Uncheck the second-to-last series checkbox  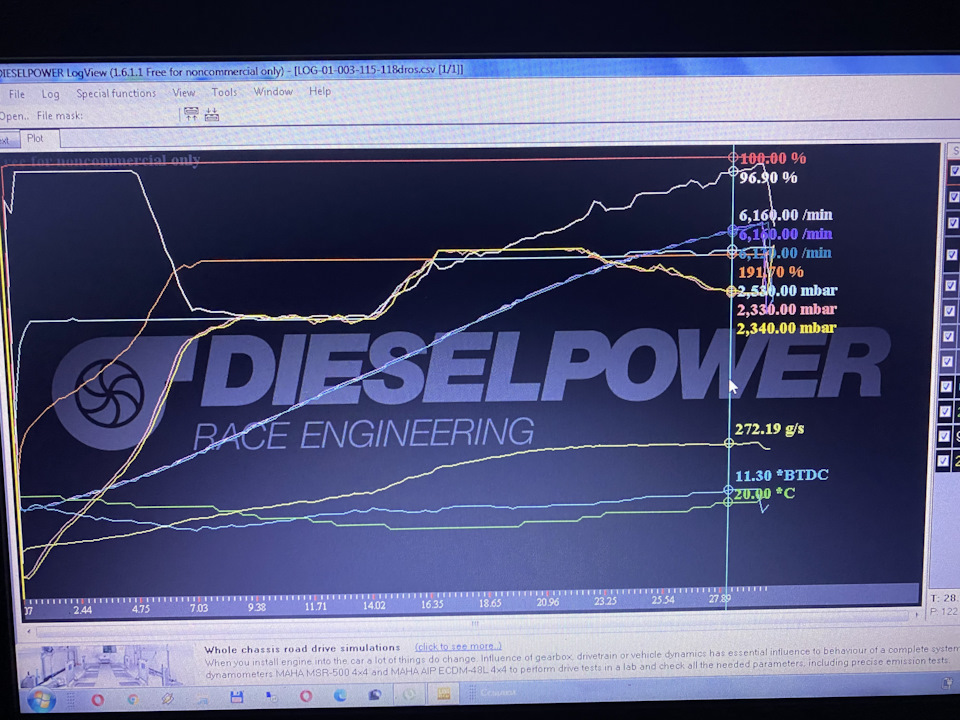coord(944,436)
